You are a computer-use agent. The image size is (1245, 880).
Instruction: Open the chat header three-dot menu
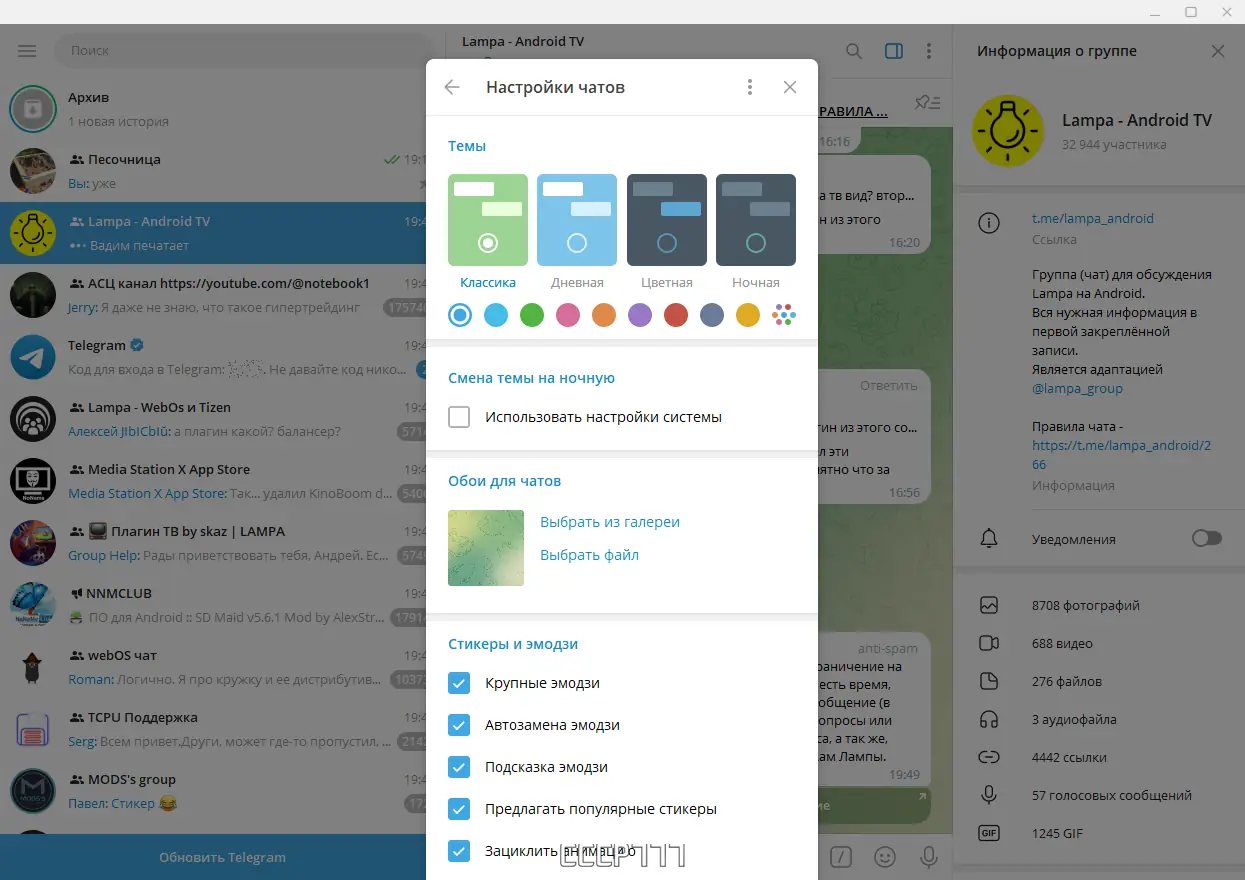[x=929, y=50]
